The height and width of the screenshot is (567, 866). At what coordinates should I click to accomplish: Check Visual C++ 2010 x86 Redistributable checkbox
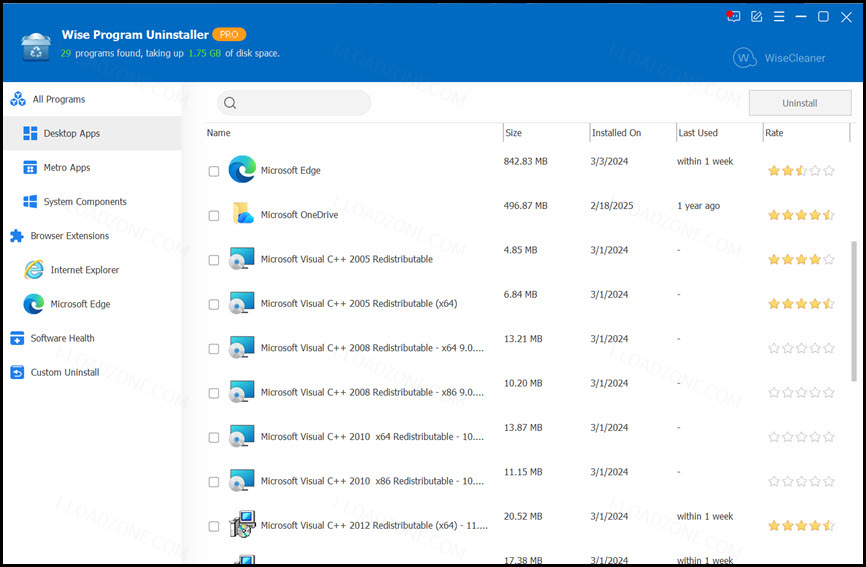coord(214,482)
